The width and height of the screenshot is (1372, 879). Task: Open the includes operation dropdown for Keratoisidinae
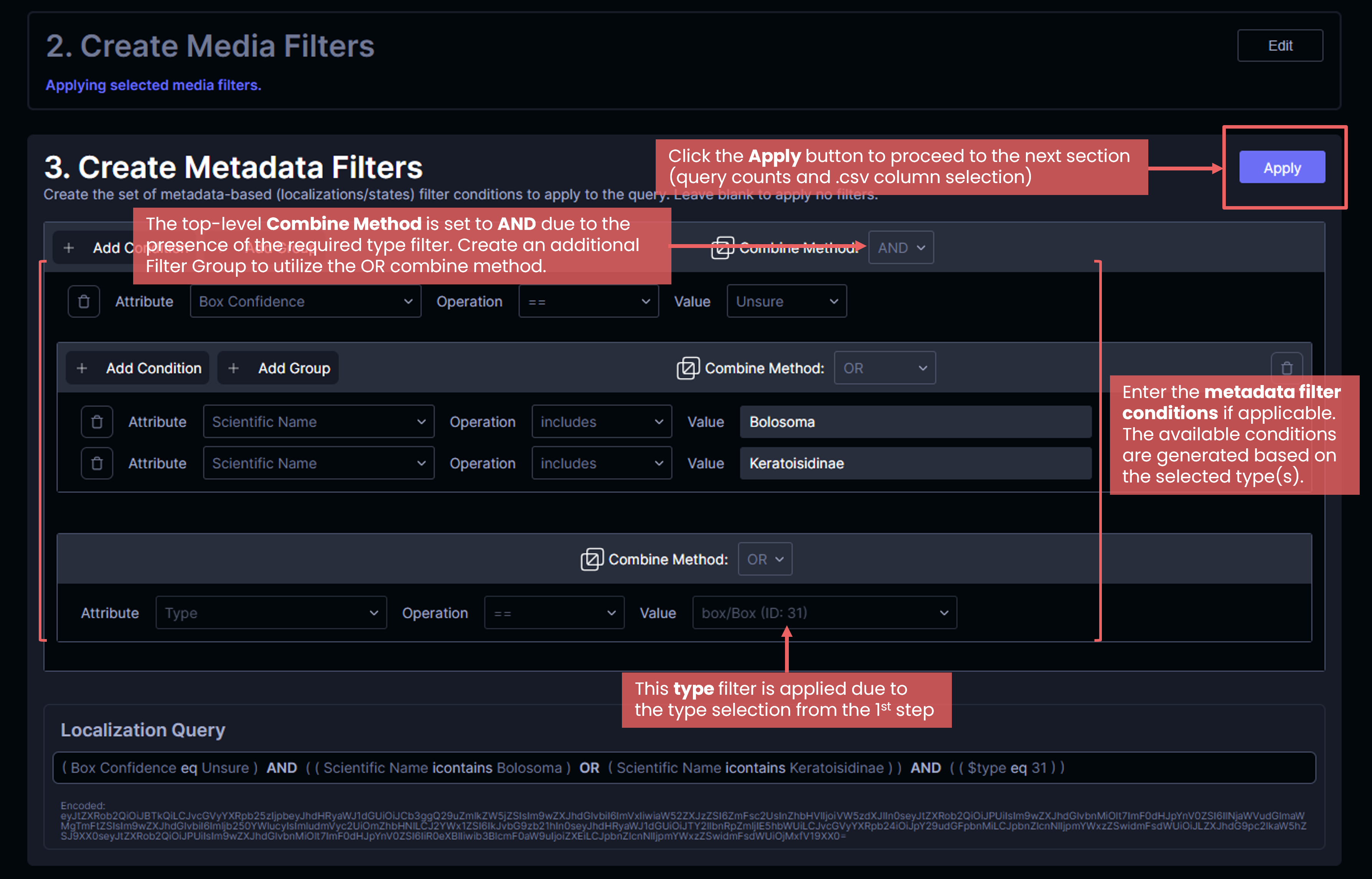[602, 463]
